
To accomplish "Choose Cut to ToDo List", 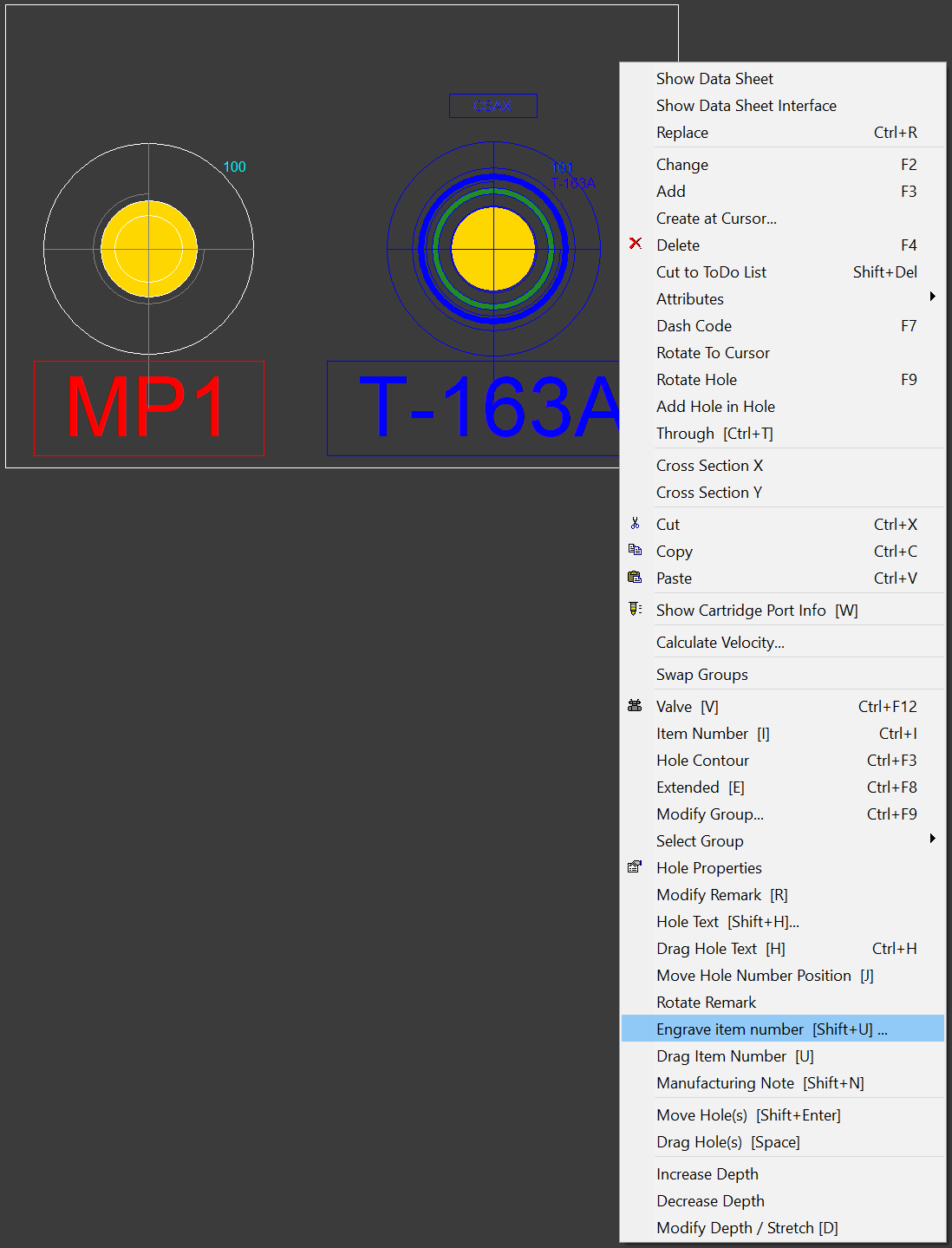I will 783,272.
